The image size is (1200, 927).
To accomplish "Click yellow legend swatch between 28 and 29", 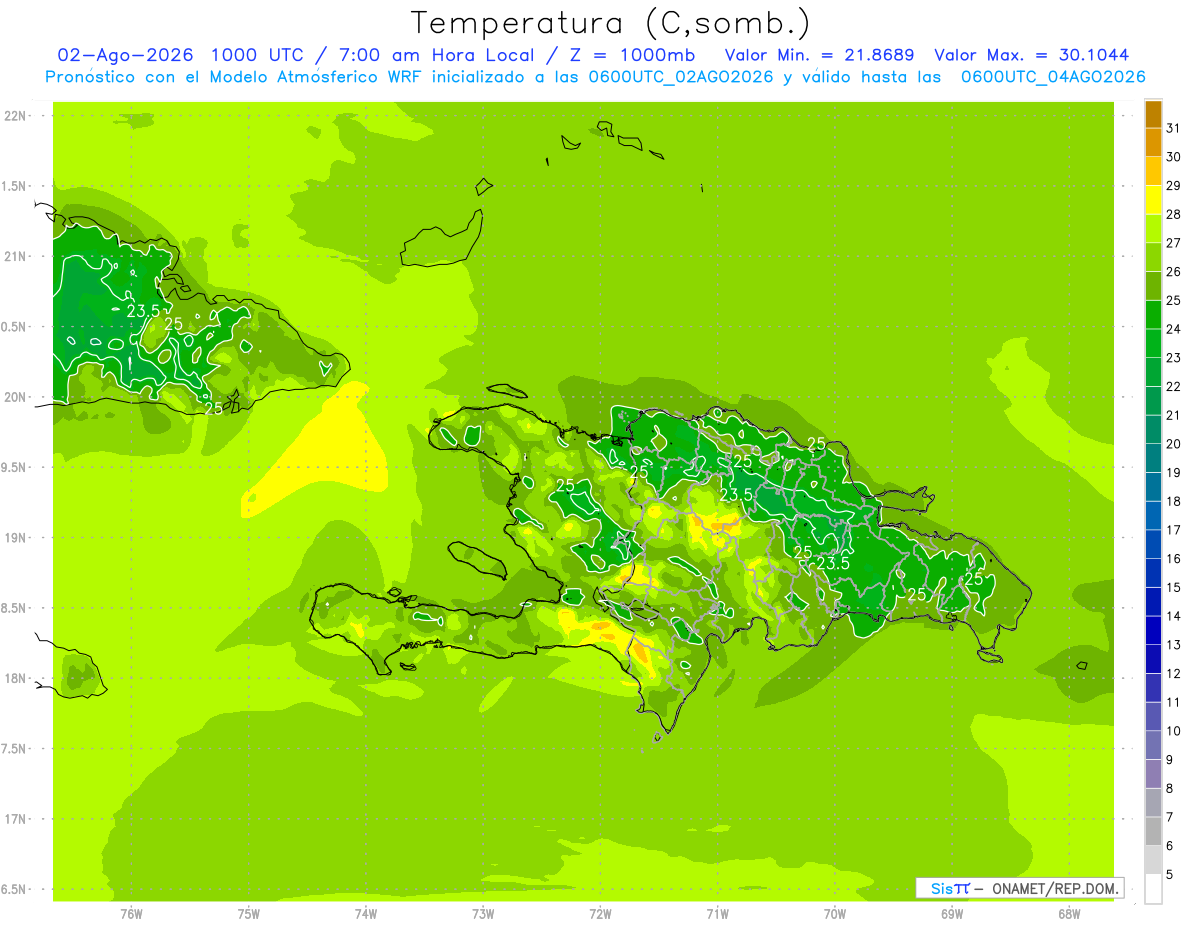I will pyautogui.click(x=1153, y=200).
